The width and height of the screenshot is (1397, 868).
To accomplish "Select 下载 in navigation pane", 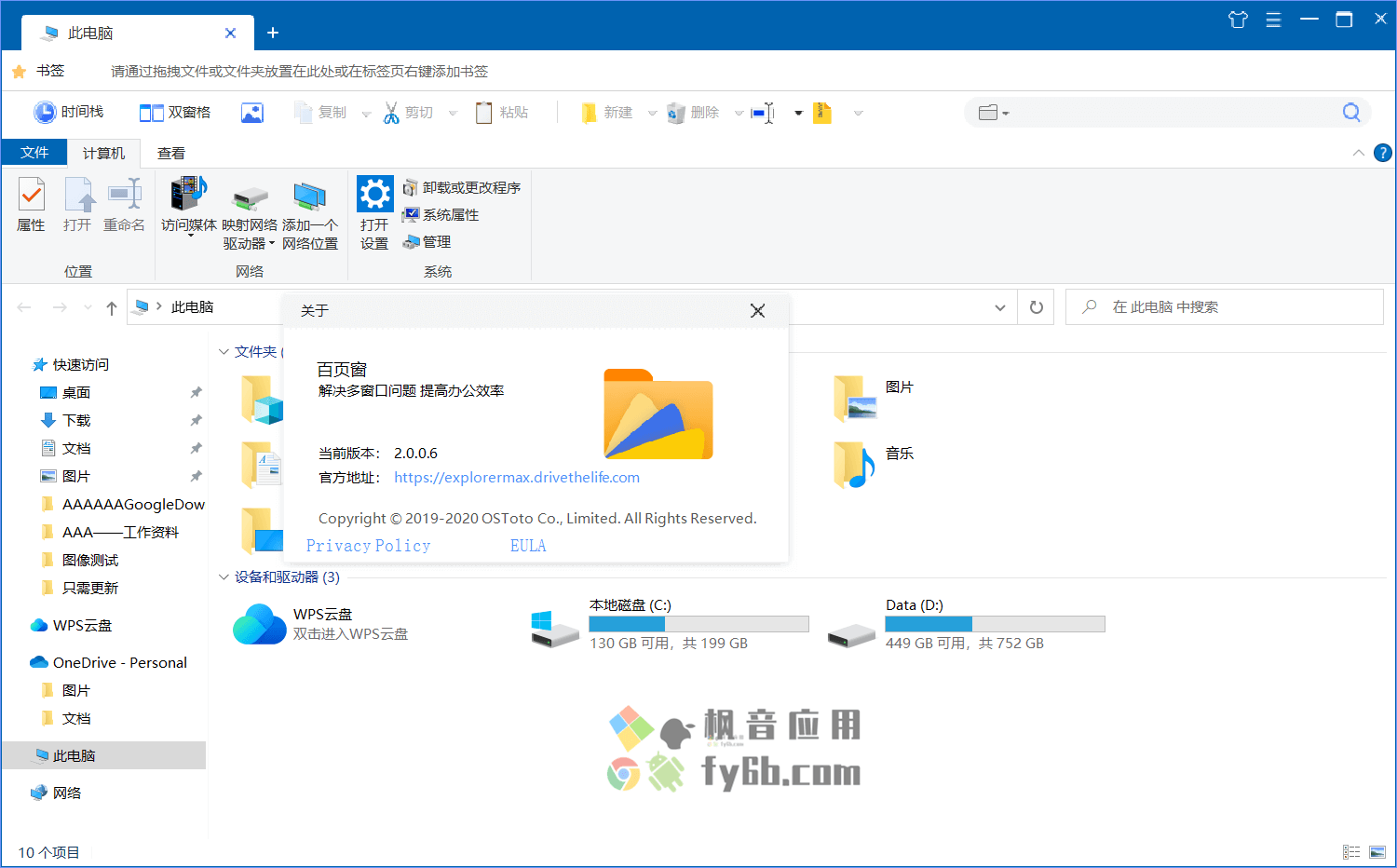I will pos(65,420).
